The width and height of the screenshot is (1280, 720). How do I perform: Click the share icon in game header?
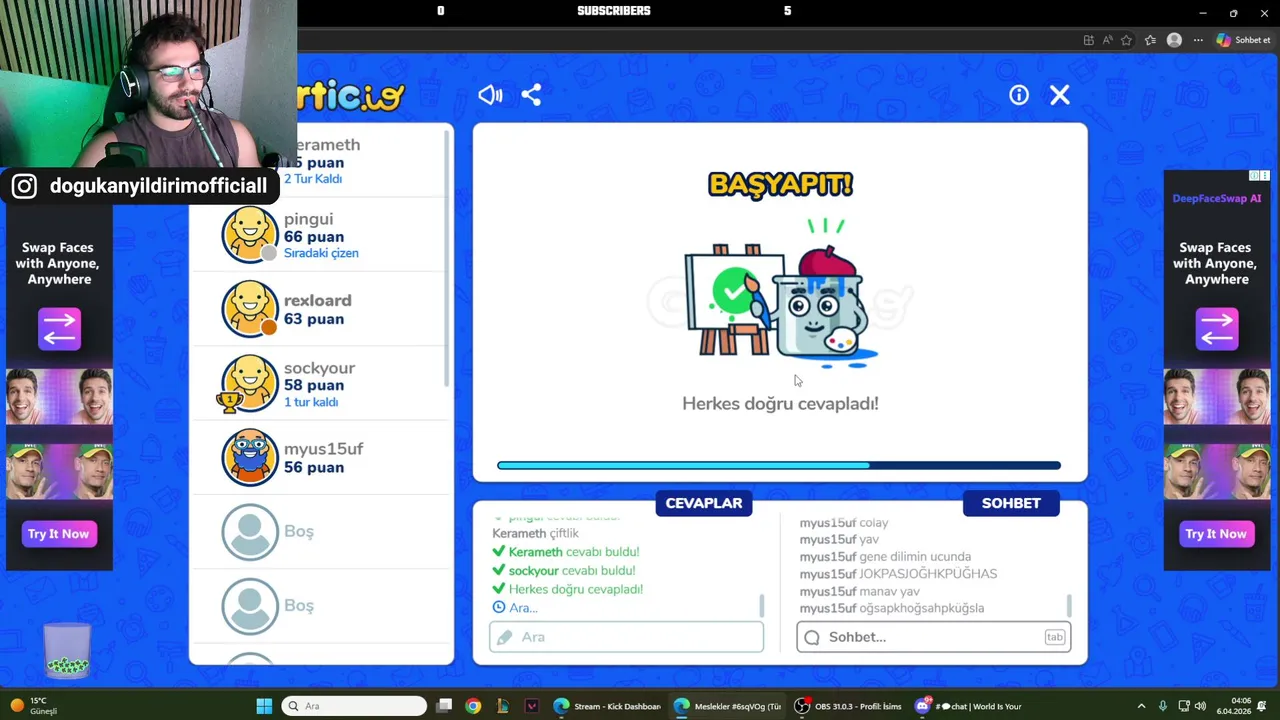coord(531,95)
